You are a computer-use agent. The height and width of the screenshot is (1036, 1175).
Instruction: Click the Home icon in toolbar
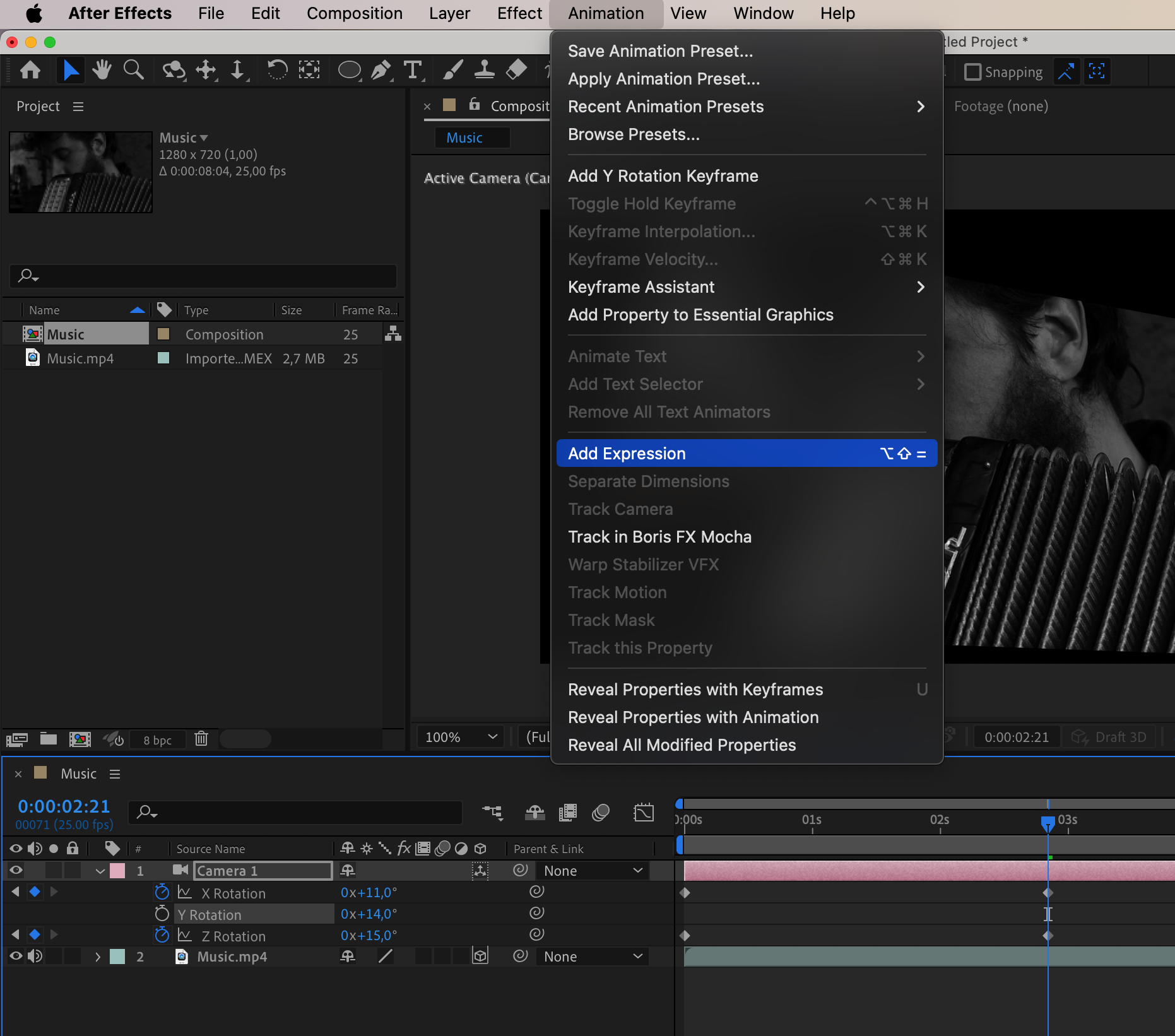pyautogui.click(x=30, y=69)
